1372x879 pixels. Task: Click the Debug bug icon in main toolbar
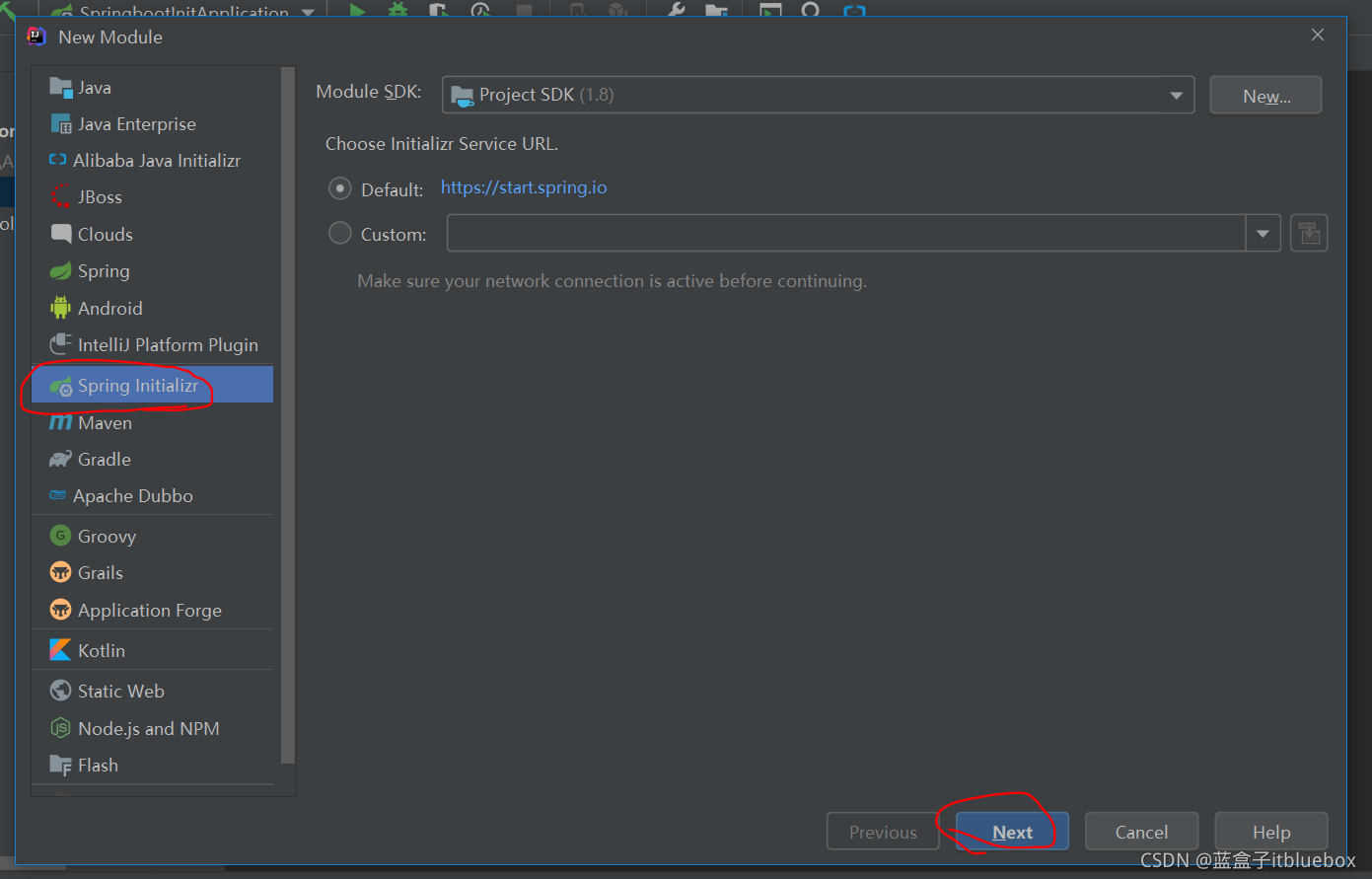[x=397, y=10]
